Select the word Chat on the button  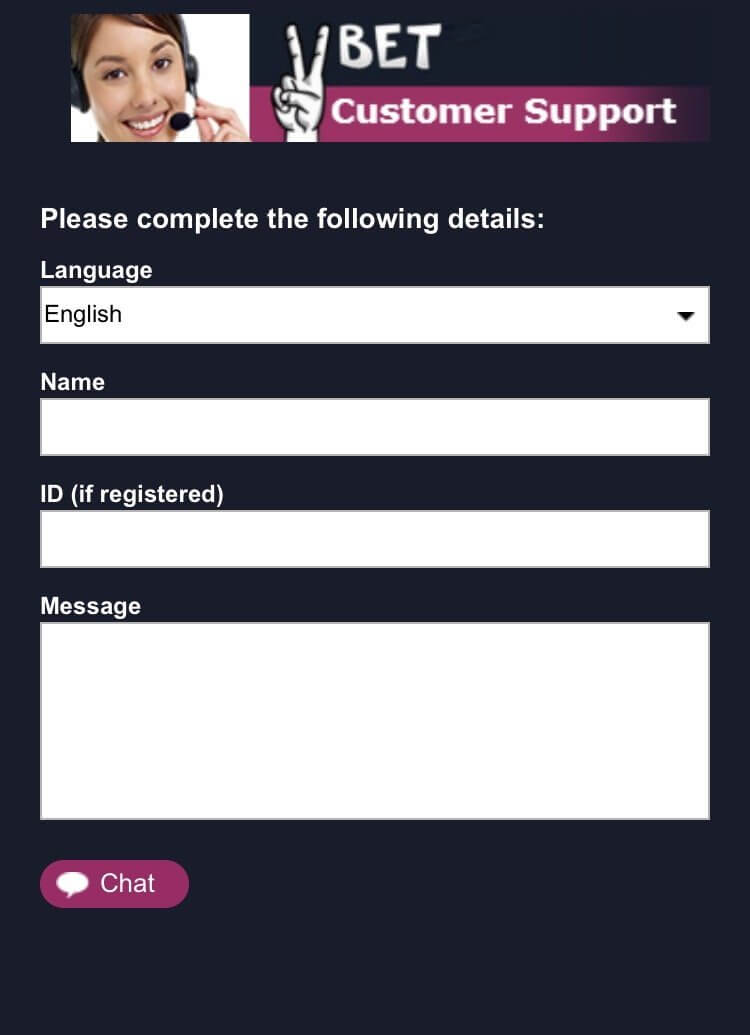click(127, 883)
